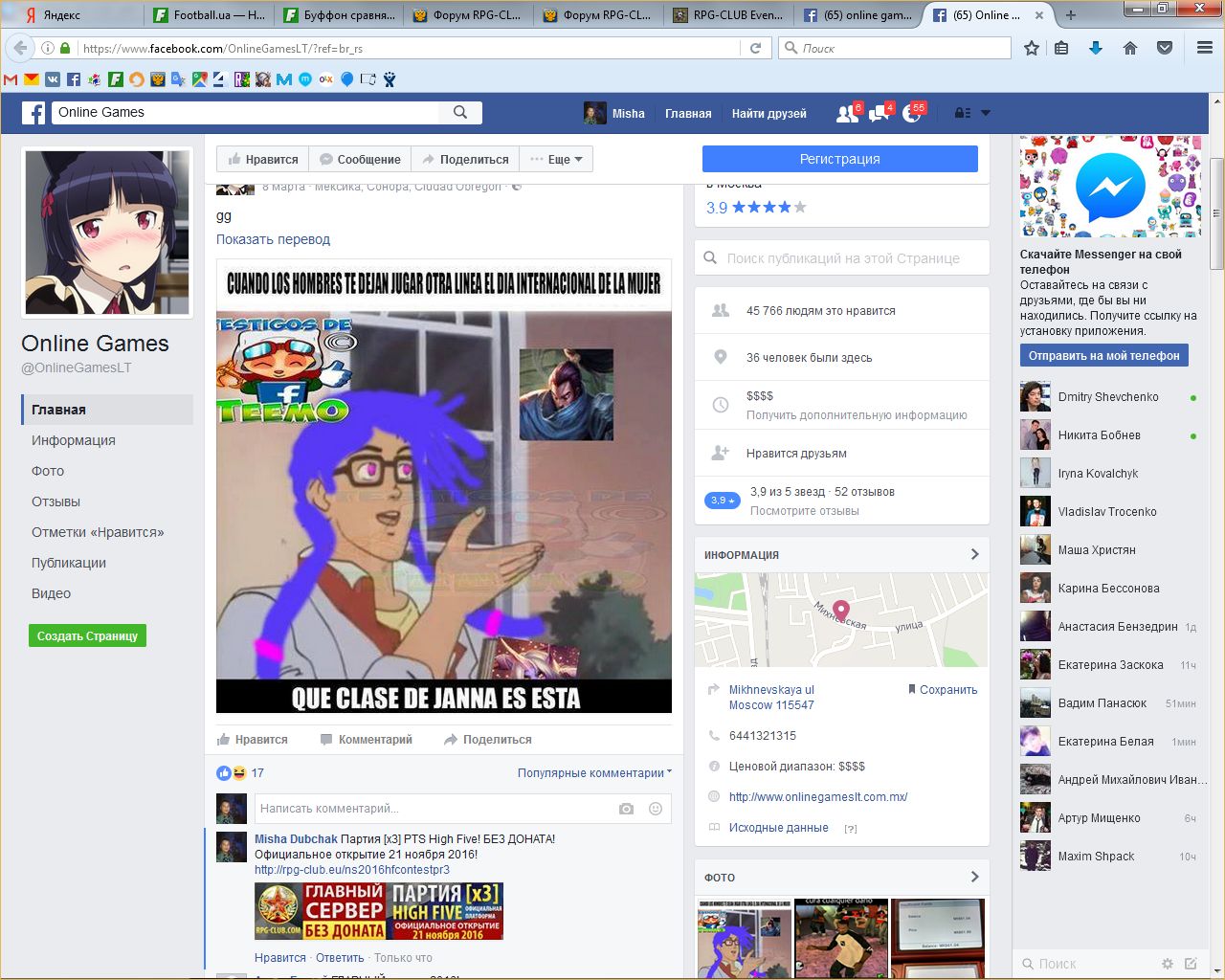This screenshot has width=1225, height=980.
Task: Open a new browser tab with plus button
Action: (1070, 15)
